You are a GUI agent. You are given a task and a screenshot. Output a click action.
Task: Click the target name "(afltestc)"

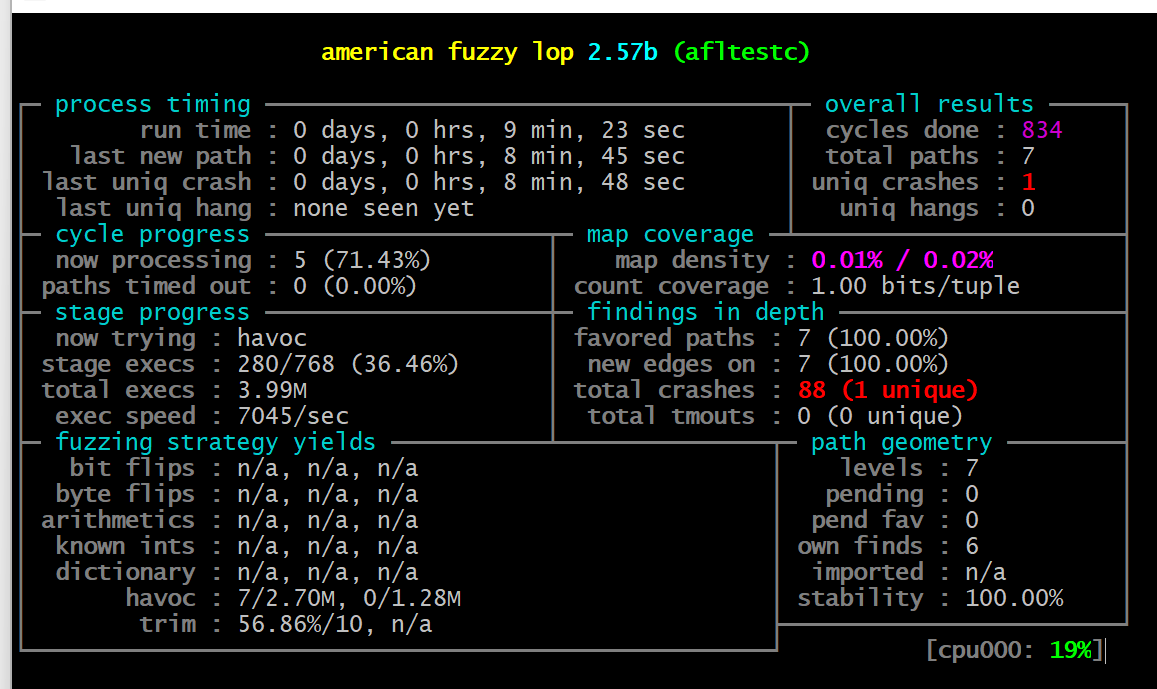coord(742,52)
